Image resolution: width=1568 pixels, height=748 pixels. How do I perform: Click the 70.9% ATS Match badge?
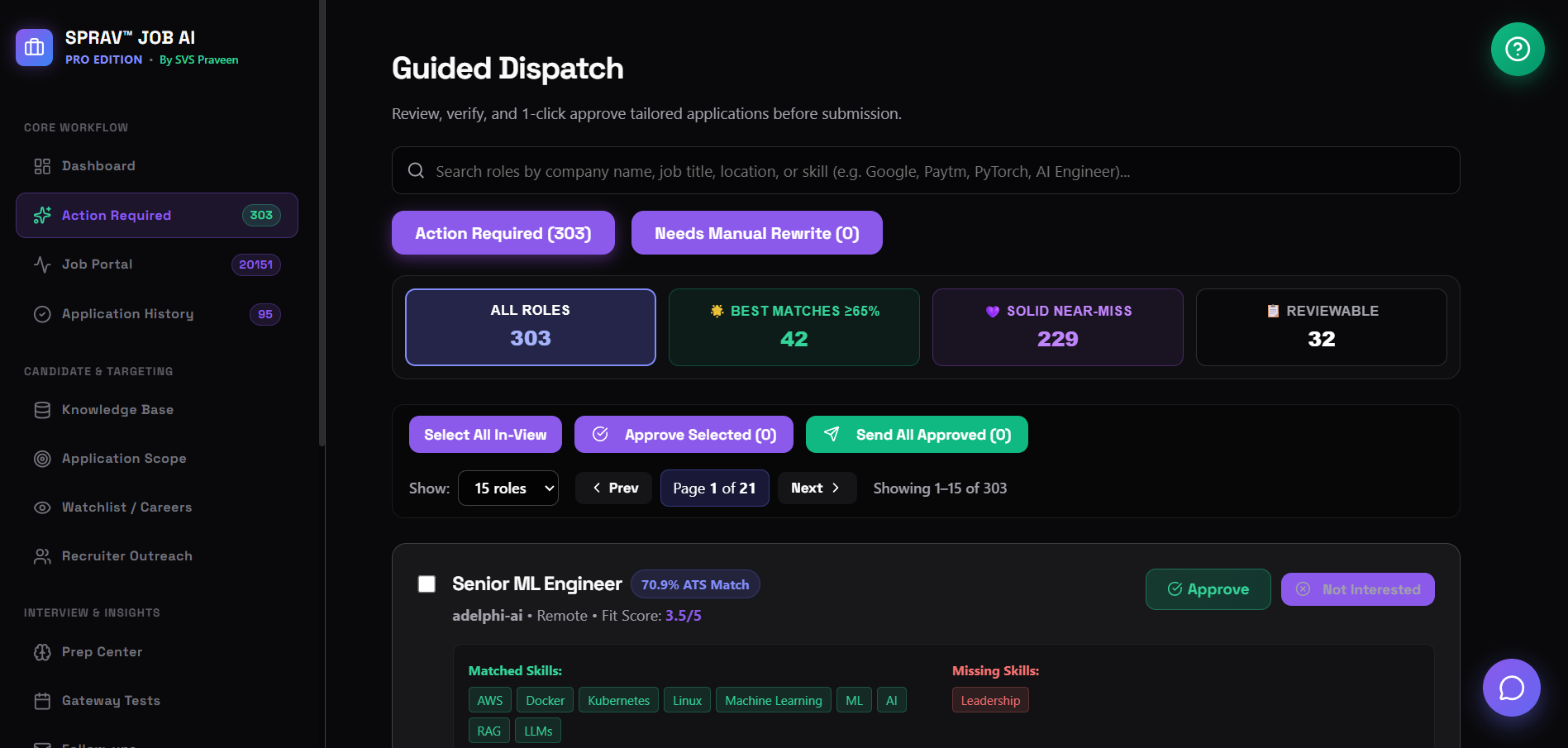tap(695, 584)
